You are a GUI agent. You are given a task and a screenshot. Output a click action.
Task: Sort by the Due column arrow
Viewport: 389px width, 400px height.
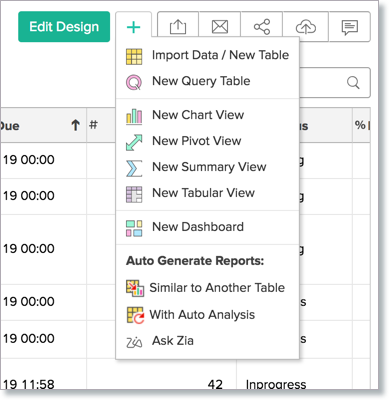(x=75, y=126)
